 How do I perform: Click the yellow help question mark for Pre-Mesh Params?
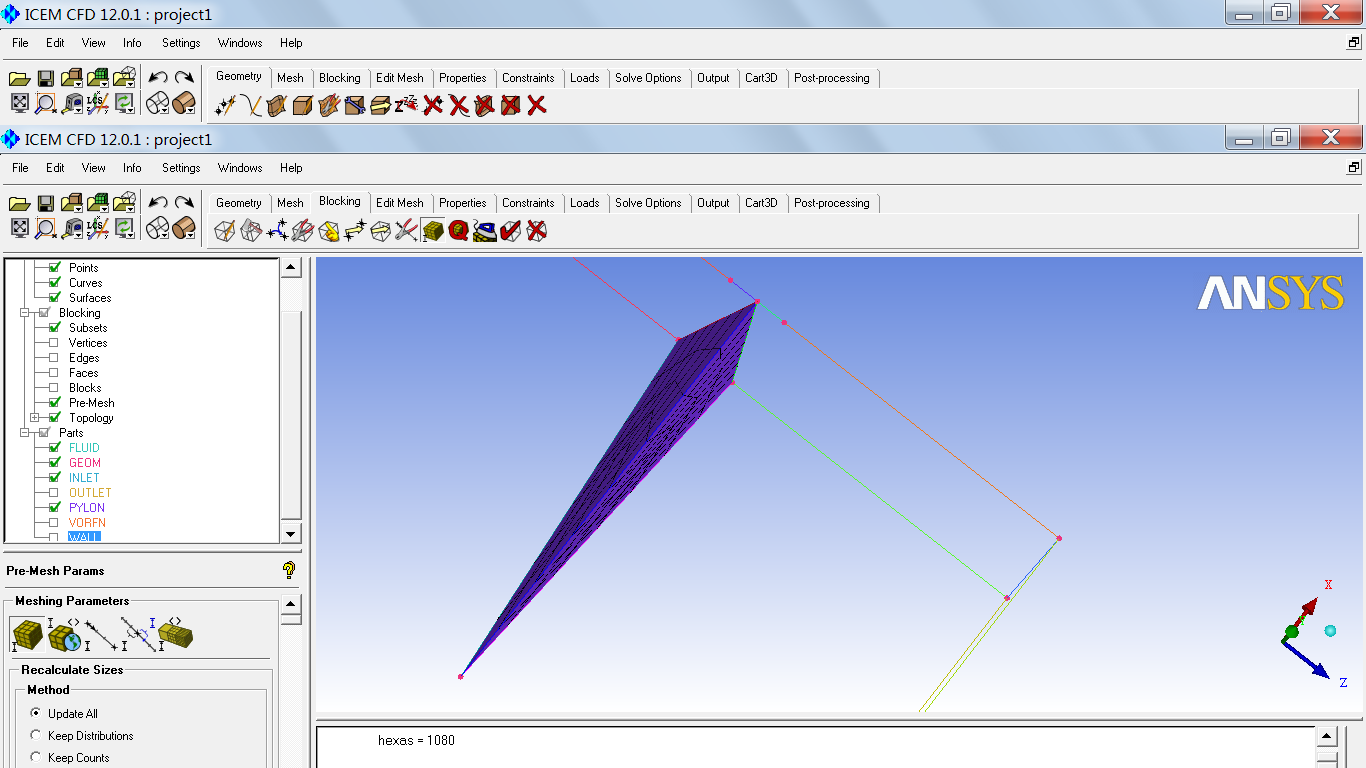289,570
